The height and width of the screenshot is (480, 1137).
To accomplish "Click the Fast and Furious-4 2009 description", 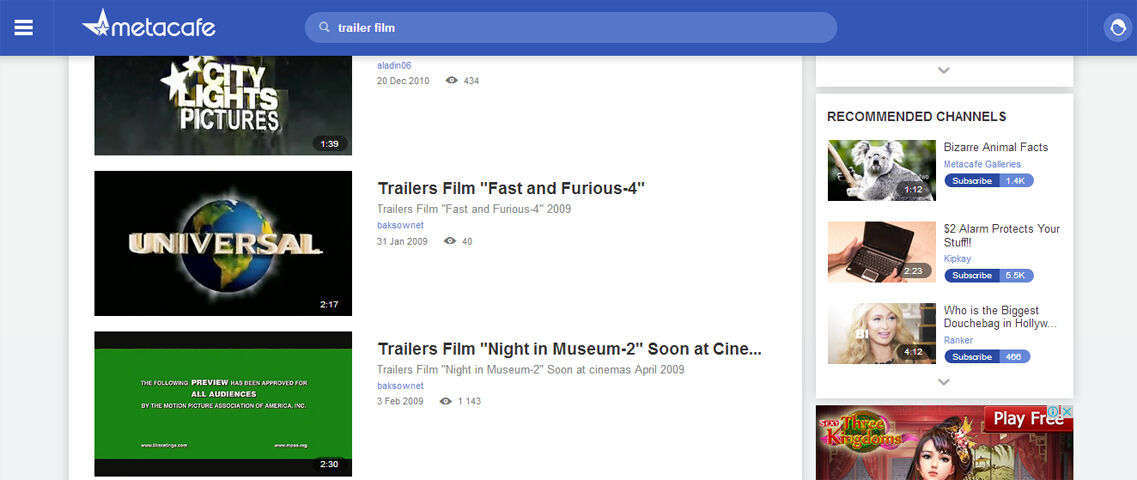I will click(x=474, y=209).
